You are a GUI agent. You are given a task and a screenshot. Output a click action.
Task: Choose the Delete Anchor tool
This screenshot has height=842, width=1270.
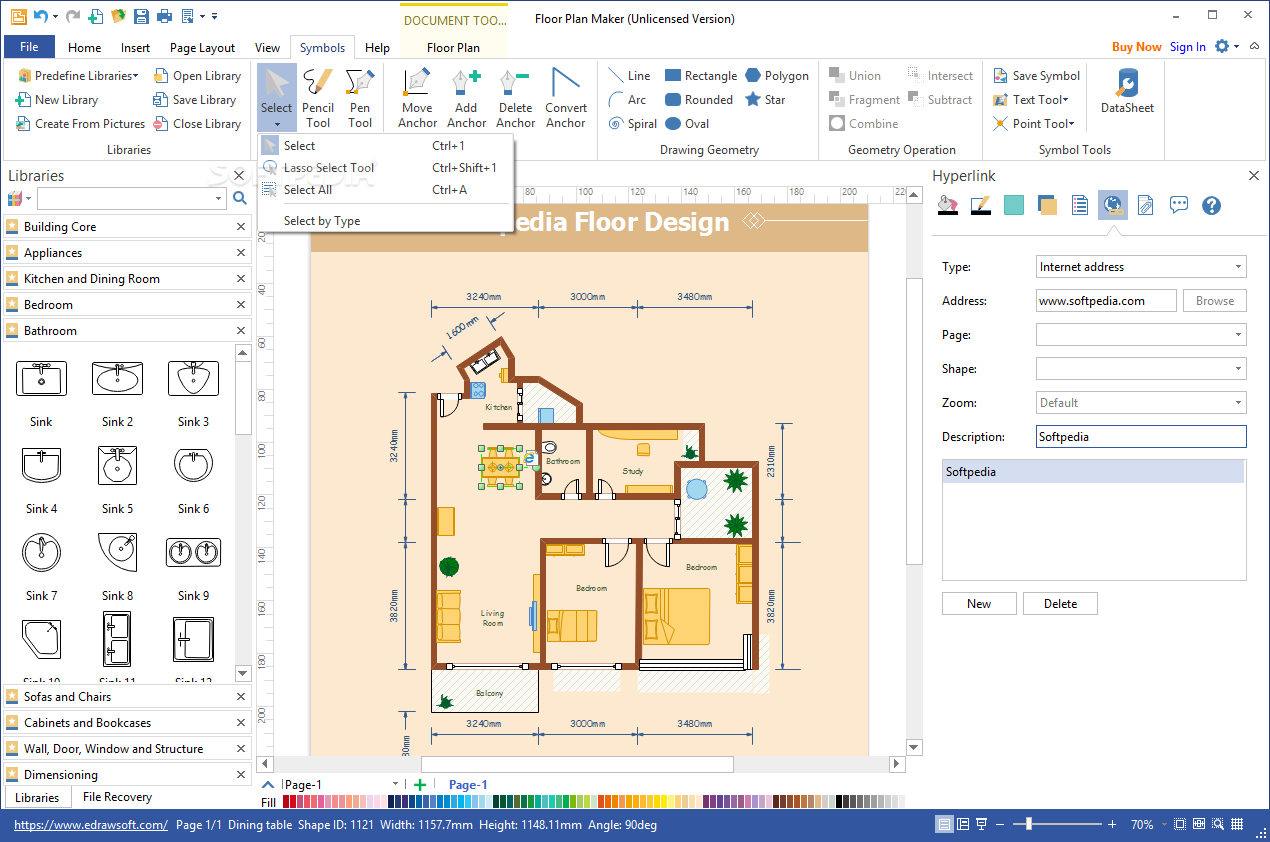point(515,98)
